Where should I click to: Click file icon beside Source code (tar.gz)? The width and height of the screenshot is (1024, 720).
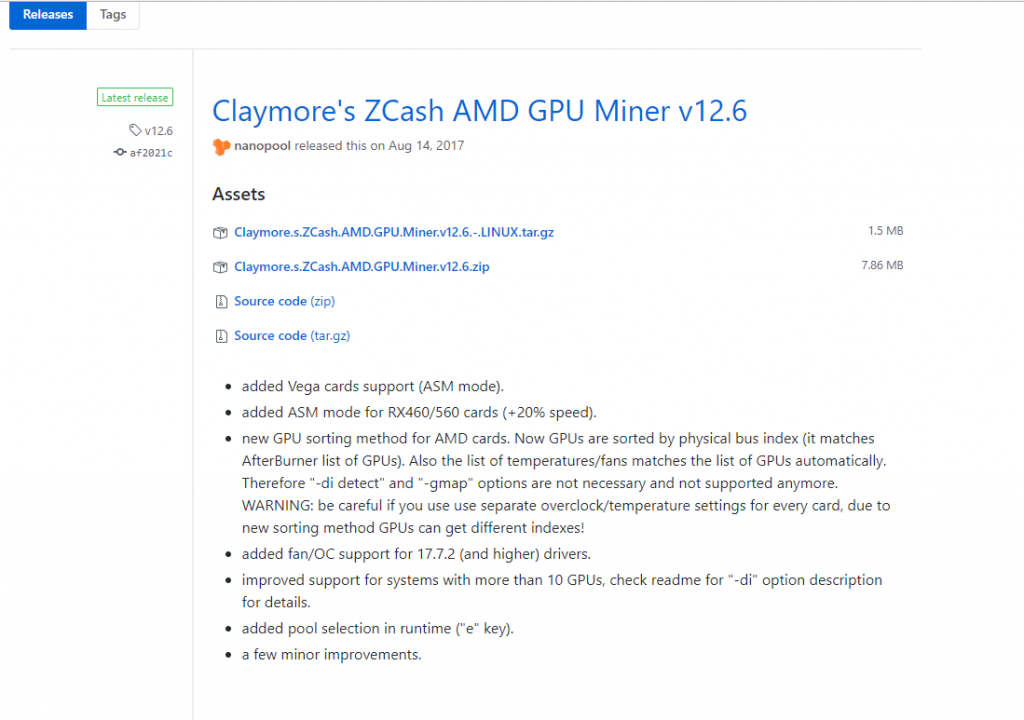coord(220,336)
